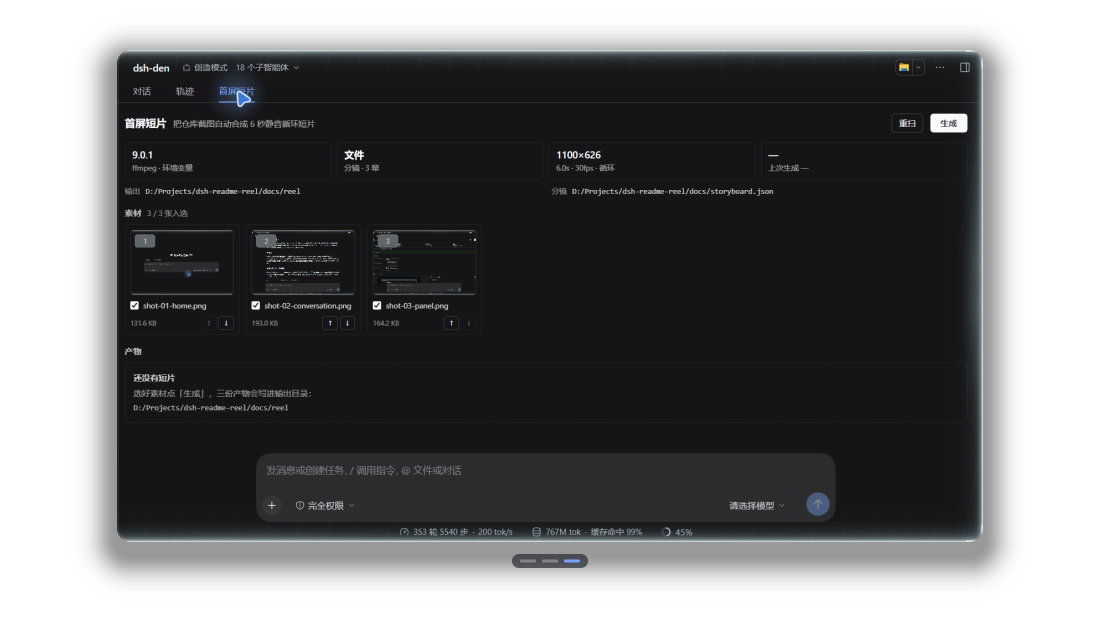Click the blue active page indicator dash
Viewport: 1100px width, 626px height.
click(572, 561)
